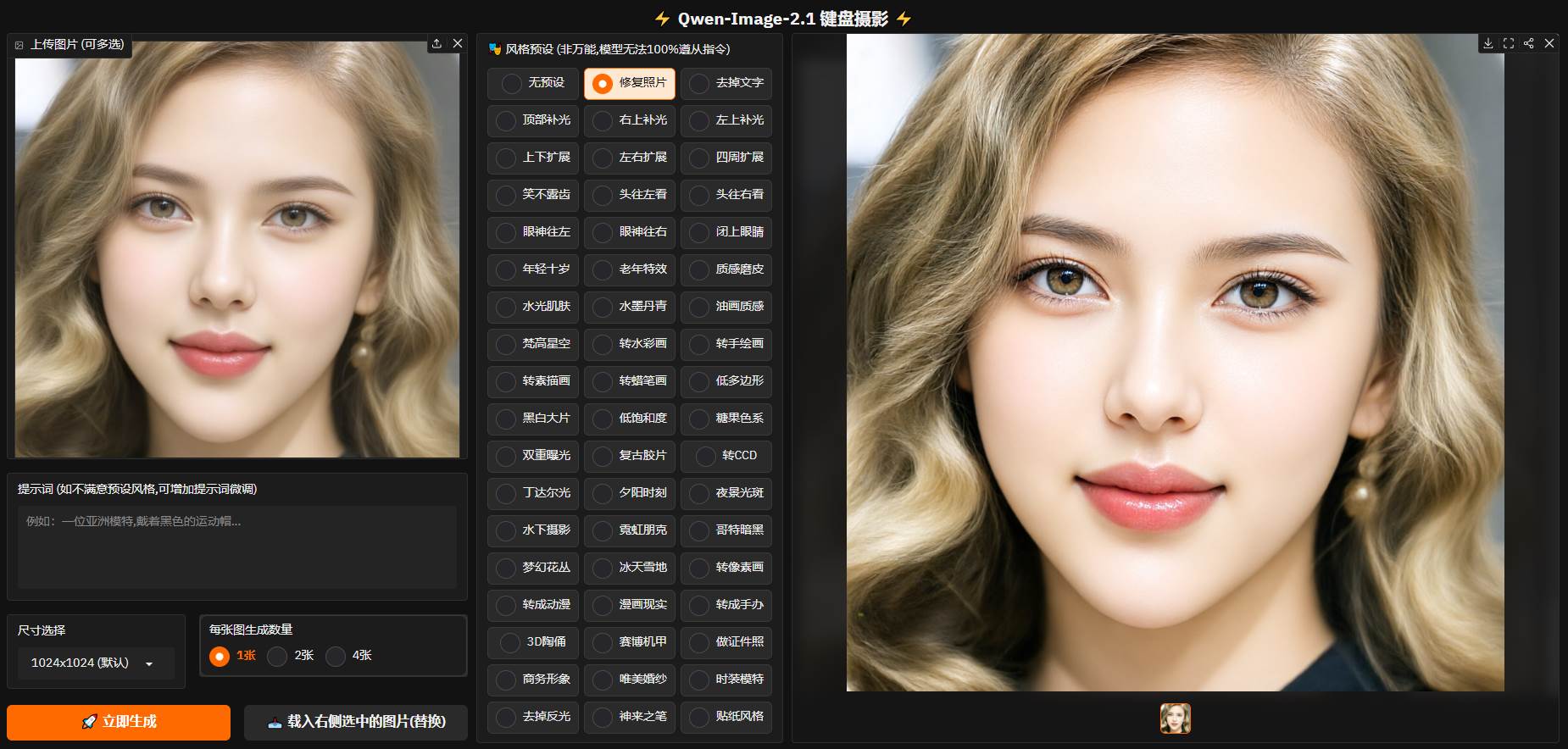Select 1张 images per generation
This screenshot has height=749, width=1568.
coord(233,656)
